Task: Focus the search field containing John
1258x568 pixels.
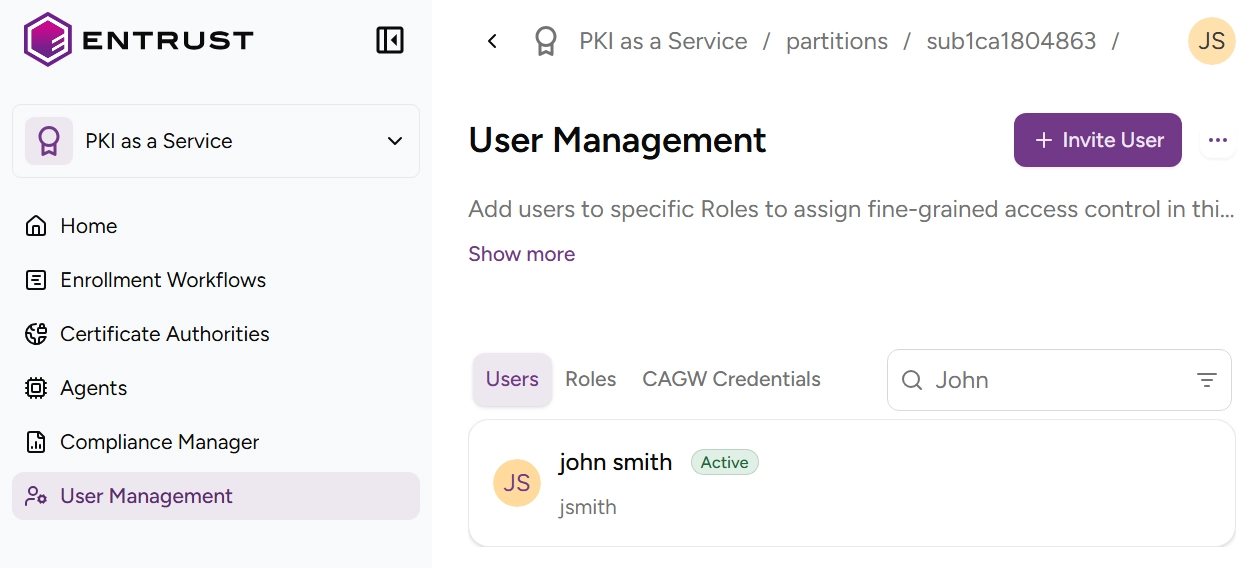Action: pyautogui.click(x=1059, y=380)
